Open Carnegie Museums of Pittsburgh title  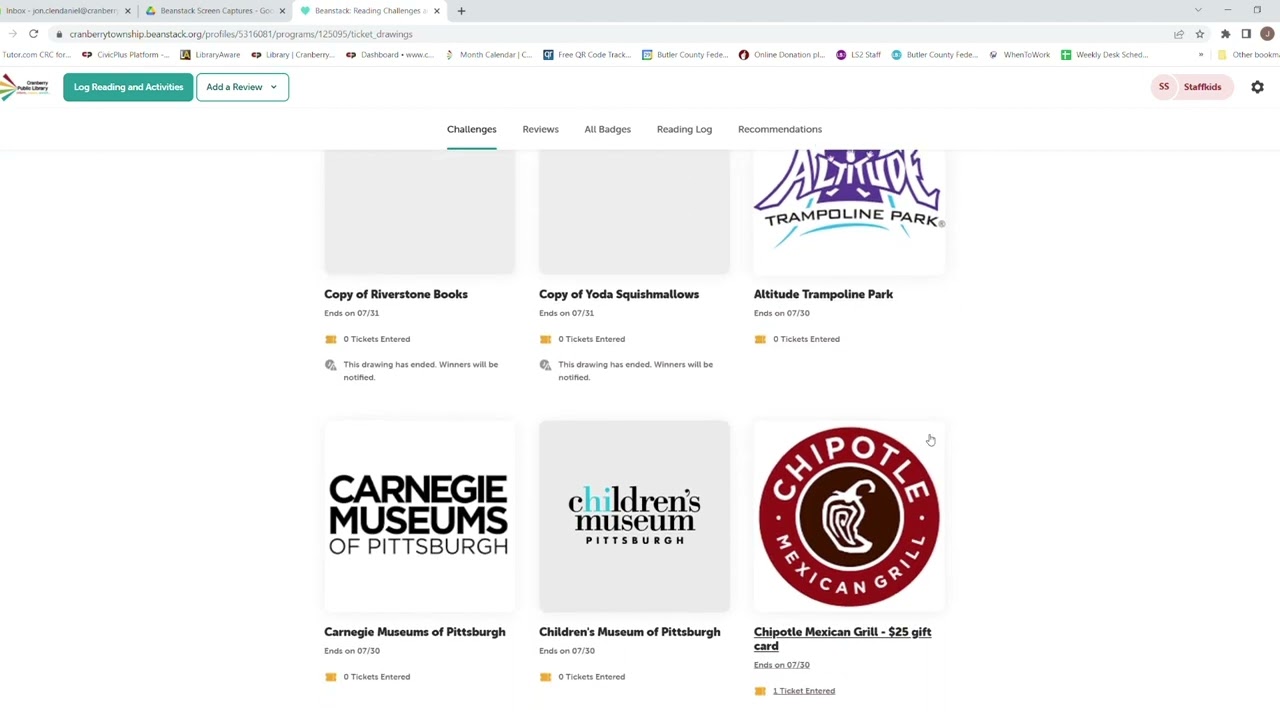414,632
